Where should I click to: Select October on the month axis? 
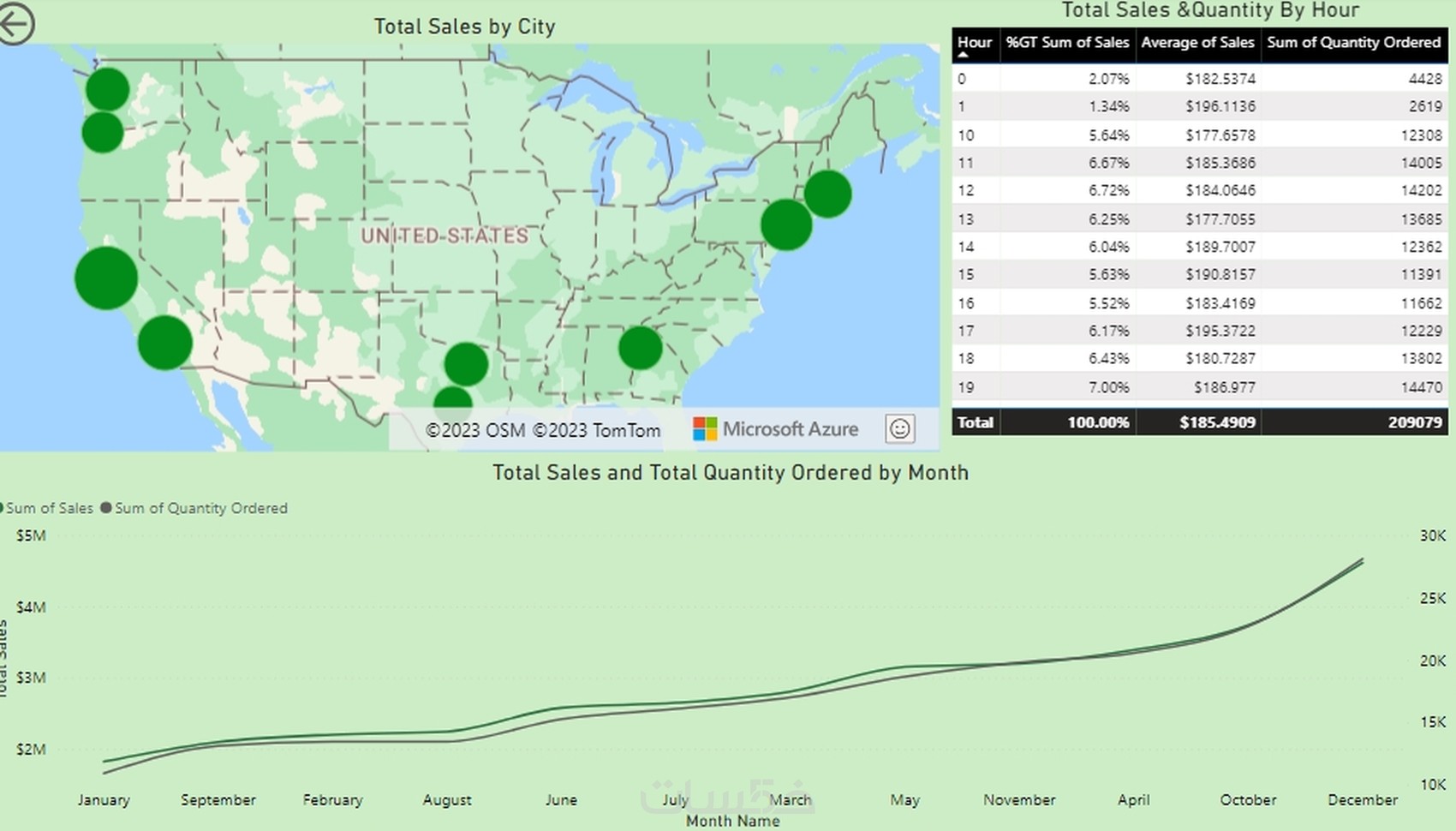coord(1248,799)
